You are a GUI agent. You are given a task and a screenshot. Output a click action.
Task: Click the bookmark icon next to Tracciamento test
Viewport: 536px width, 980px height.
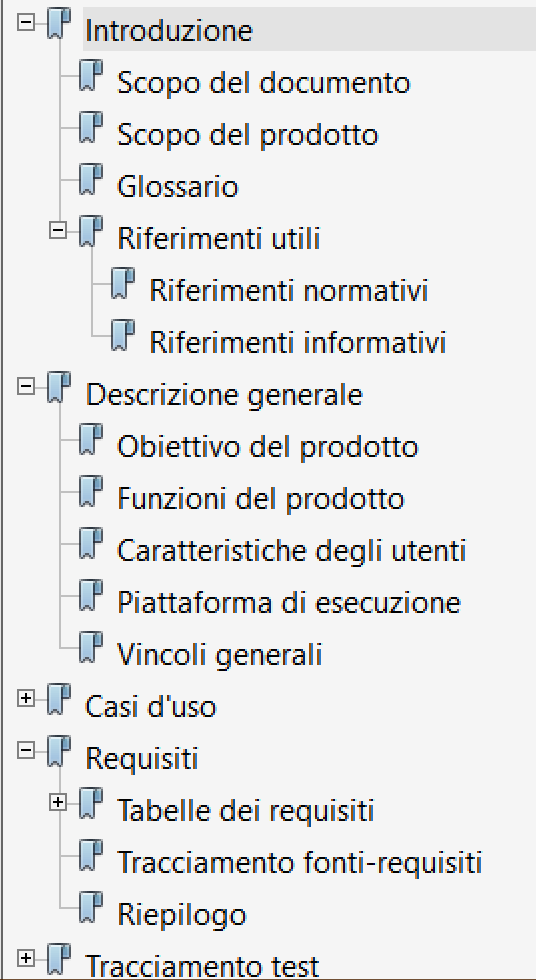(x=59, y=959)
